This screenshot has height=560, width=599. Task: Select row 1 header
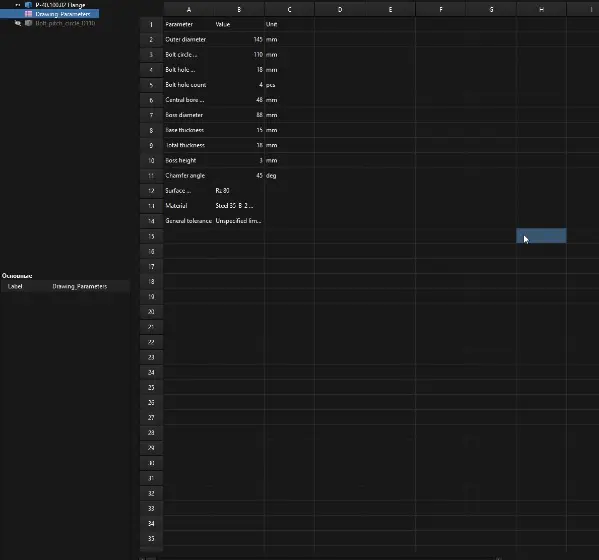(x=151, y=24)
